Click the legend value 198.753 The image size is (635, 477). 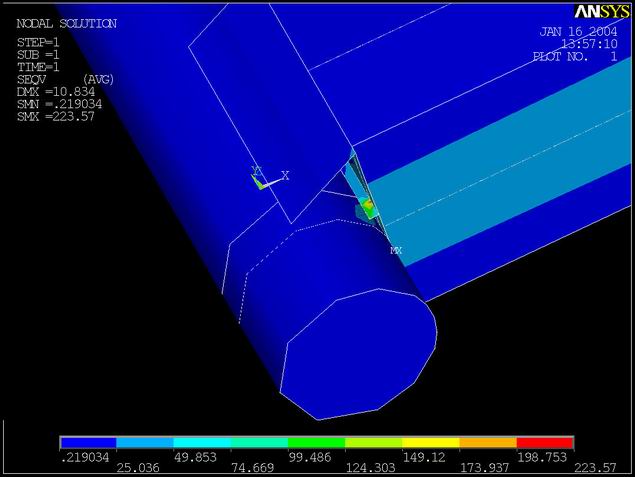[x=542, y=457]
